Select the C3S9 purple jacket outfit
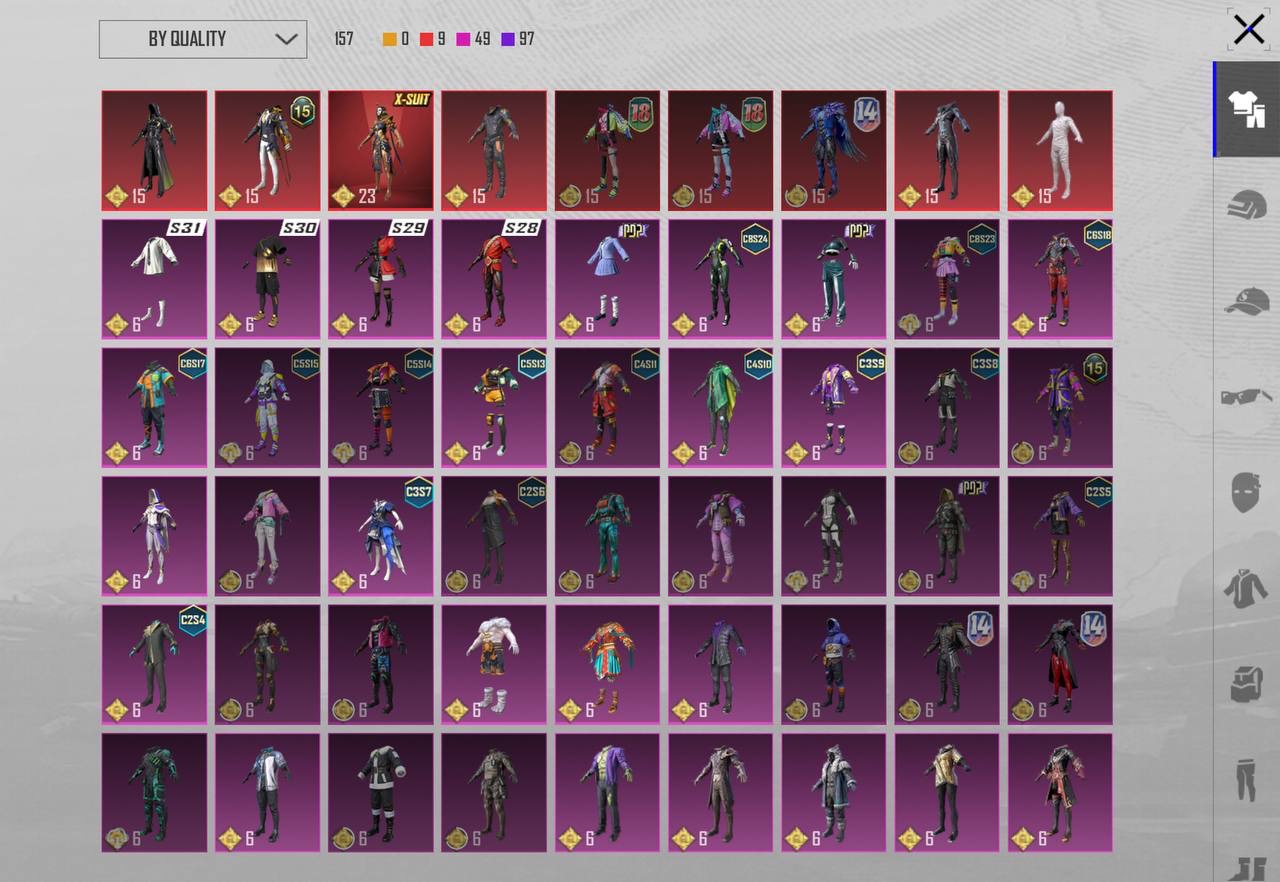This screenshot has width=1280, height=882. click(834, 407)
